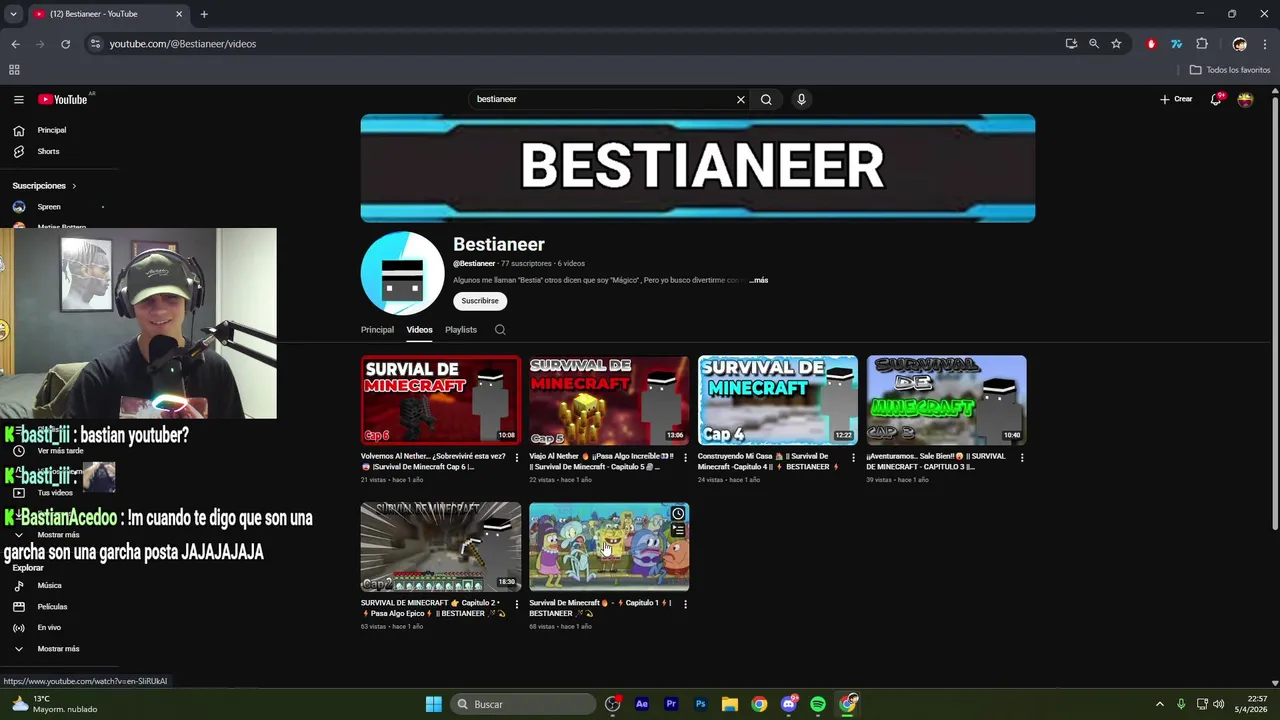The height and width of the screenshot is (720, 1280).
Task: Go to Principal in the sidebar
Action: point(51,130)
